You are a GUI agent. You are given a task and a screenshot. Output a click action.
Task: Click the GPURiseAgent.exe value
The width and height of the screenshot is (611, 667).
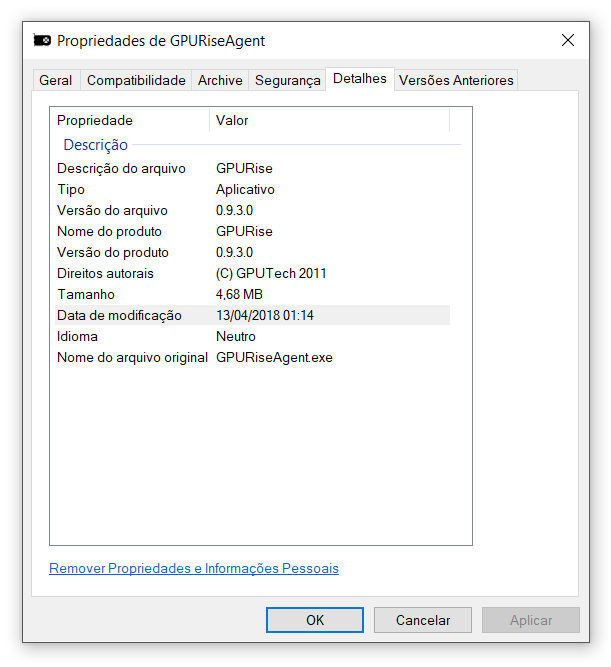pos(274,357)
